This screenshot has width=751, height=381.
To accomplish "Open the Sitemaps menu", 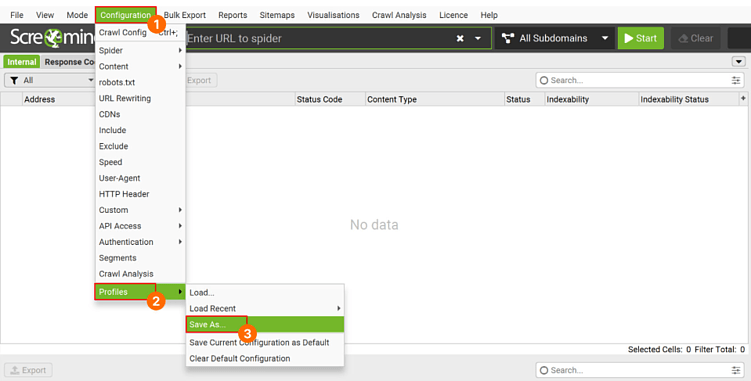I will click(x=277, y=15).
